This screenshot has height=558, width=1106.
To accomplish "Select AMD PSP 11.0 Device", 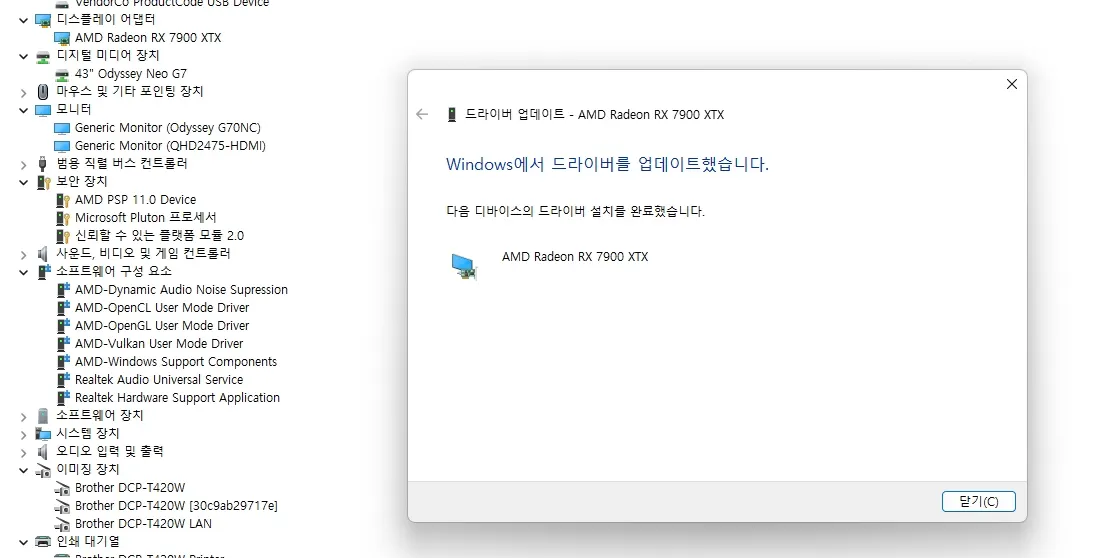I will pos(135,200).
